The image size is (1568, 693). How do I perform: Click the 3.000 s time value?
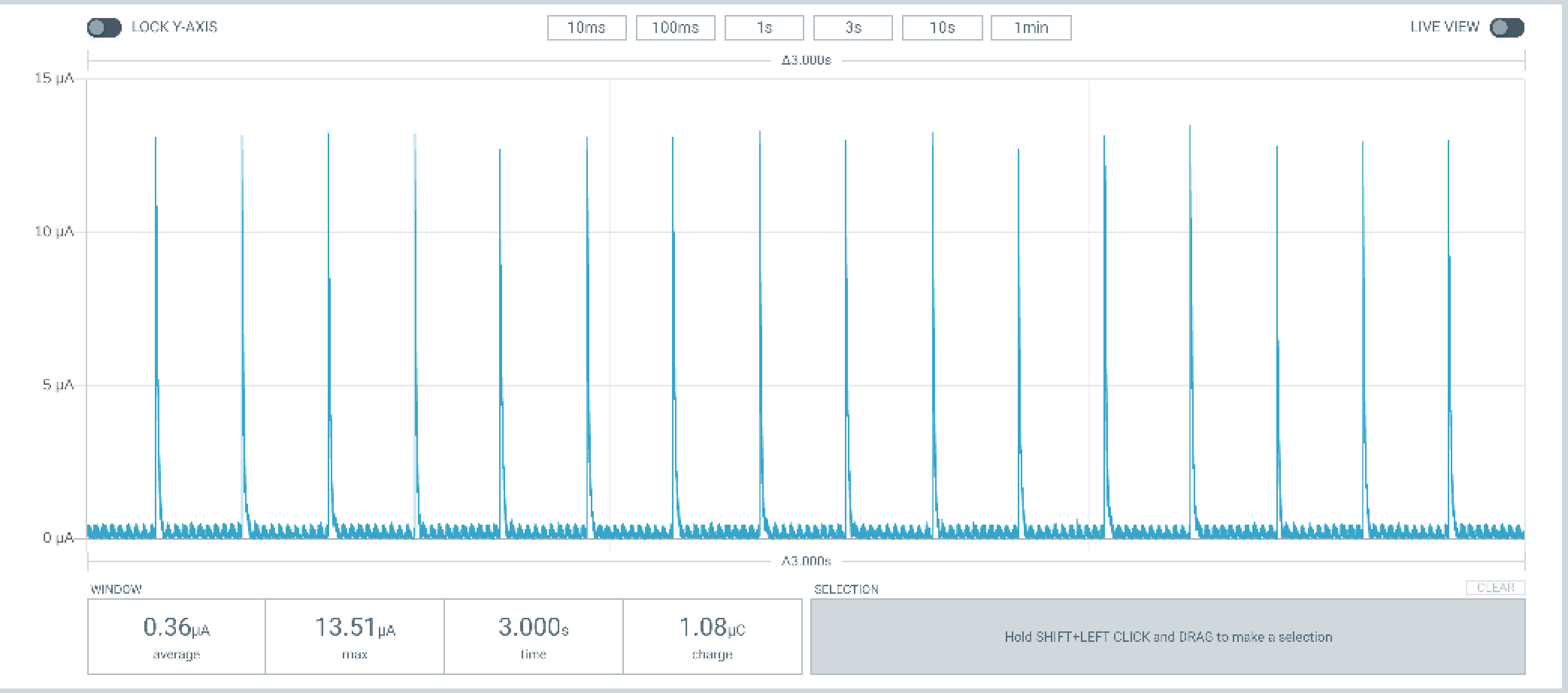coord(533,627)
